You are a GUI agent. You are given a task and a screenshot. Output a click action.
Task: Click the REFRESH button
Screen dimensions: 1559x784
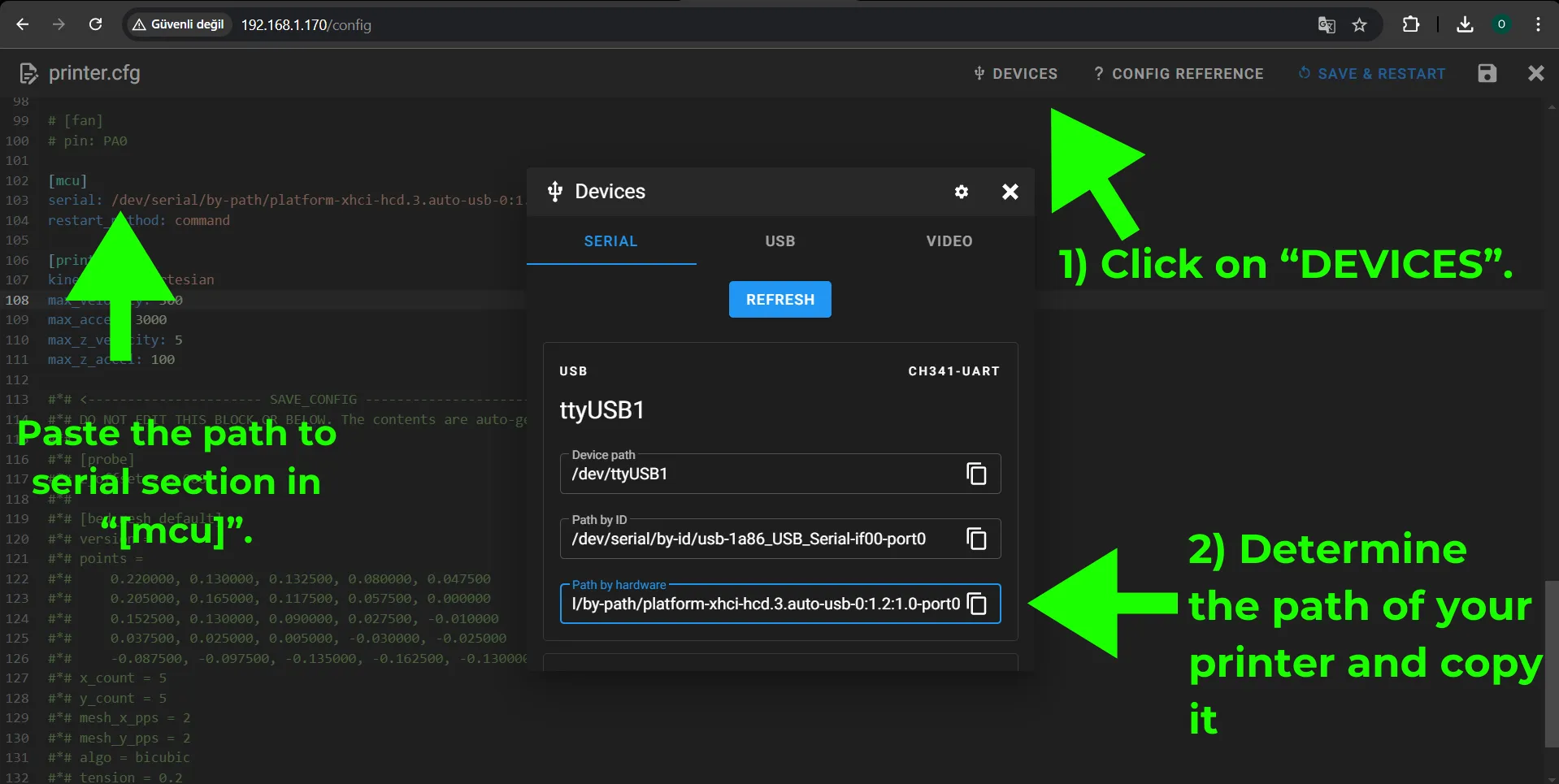tap(780, 299)
